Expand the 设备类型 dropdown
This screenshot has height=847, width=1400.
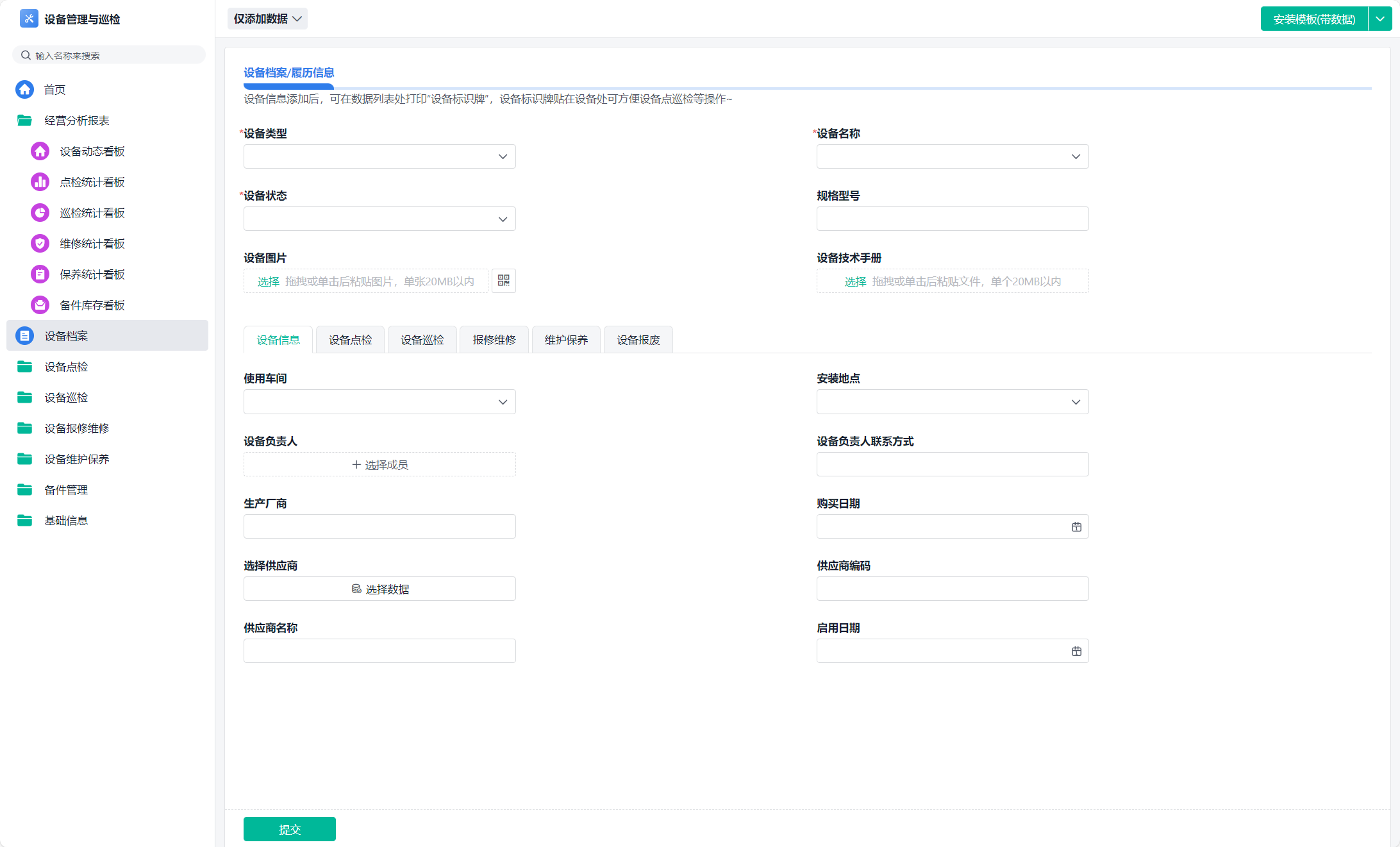379,156
